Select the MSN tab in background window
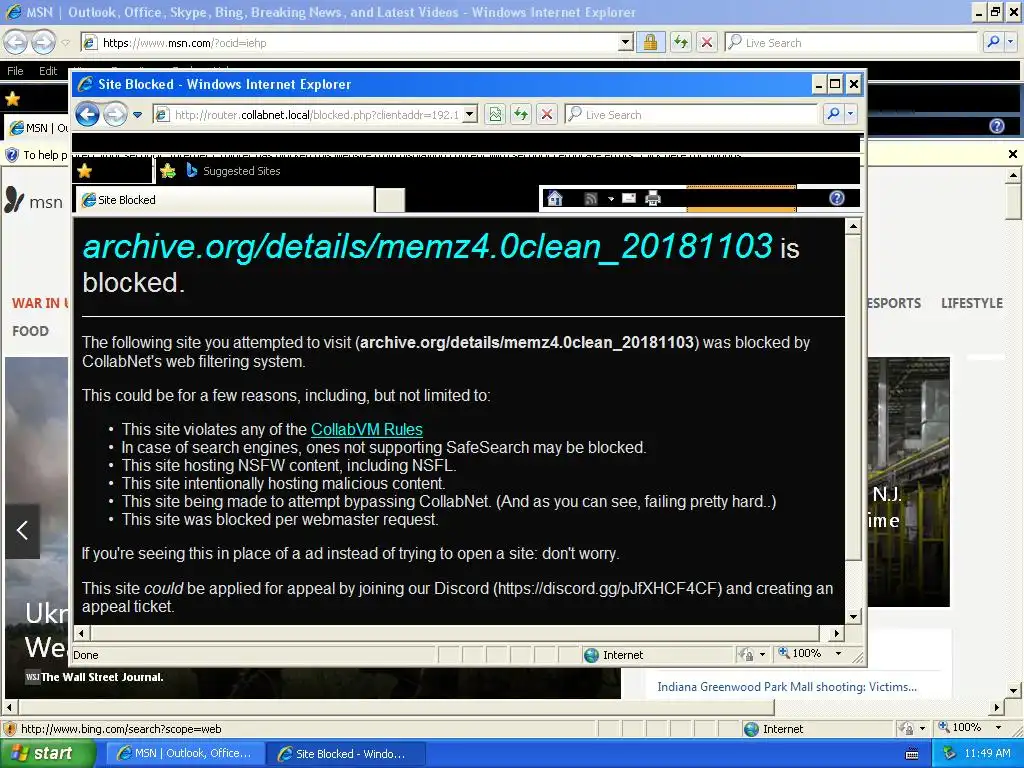The height and width of the screenshot is (768, 1024). (38, 128)
